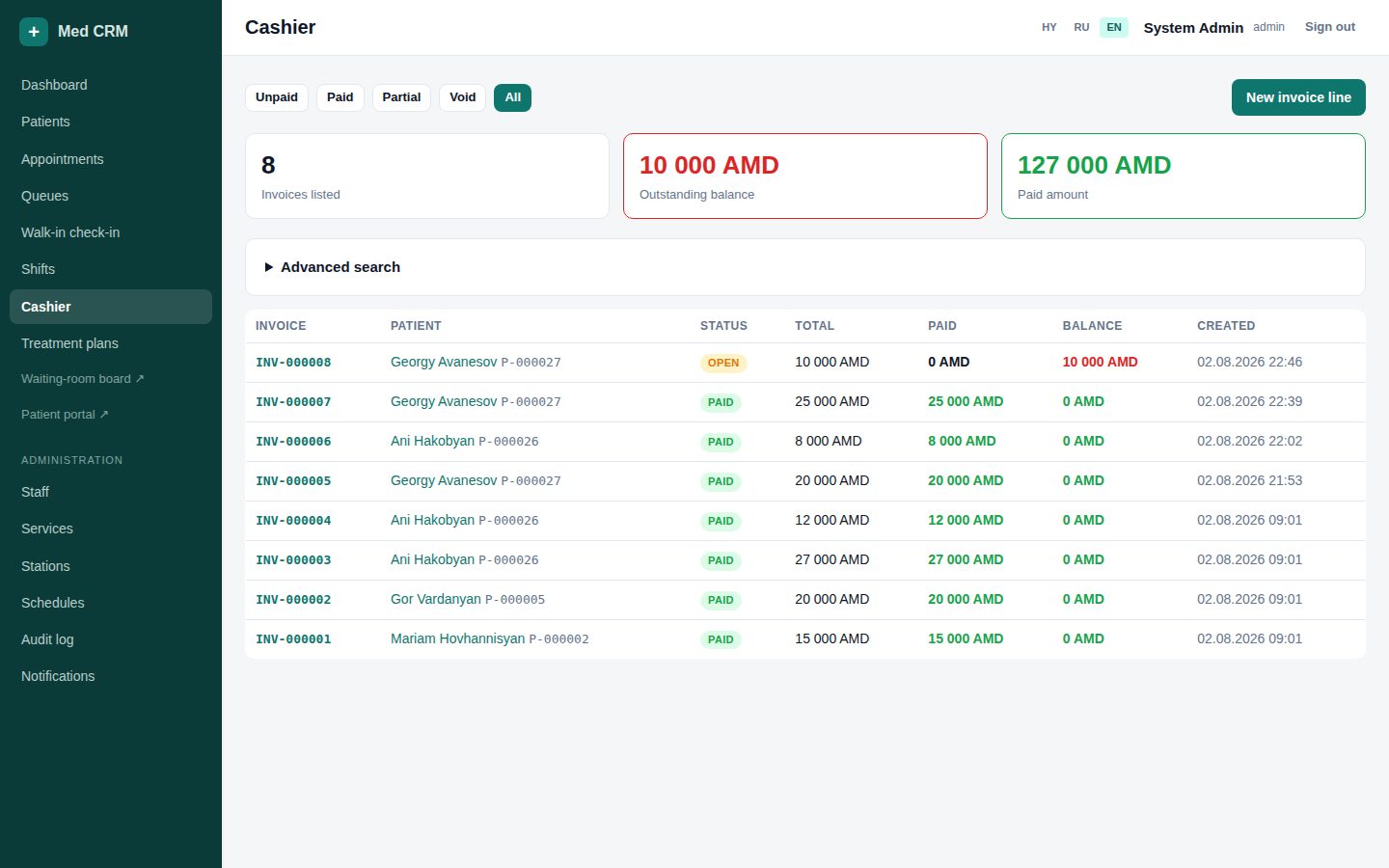Navigate to Queues
This screenshot has width=1389, height=868.
tap(111, 196)
